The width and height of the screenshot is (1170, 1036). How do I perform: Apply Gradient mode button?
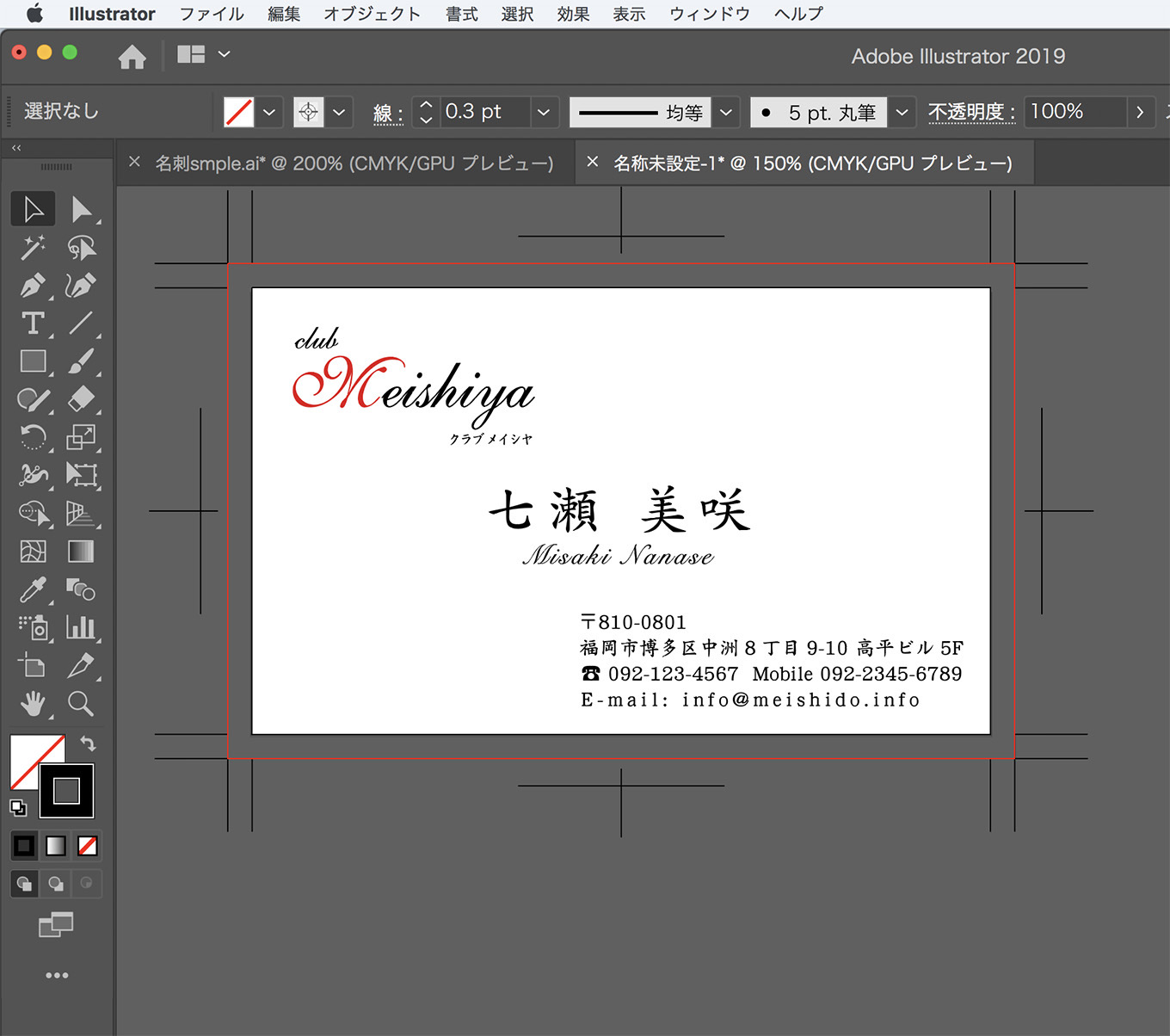click(56, 846)
